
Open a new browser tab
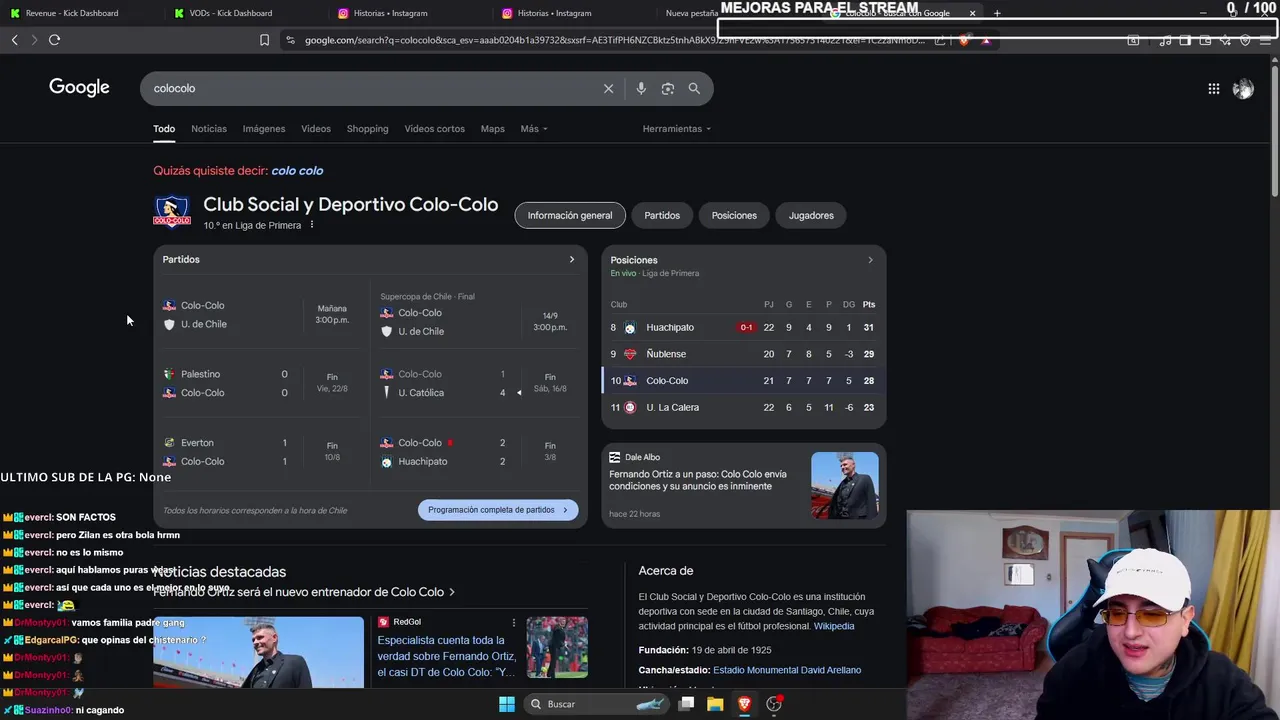click(997, 13)
